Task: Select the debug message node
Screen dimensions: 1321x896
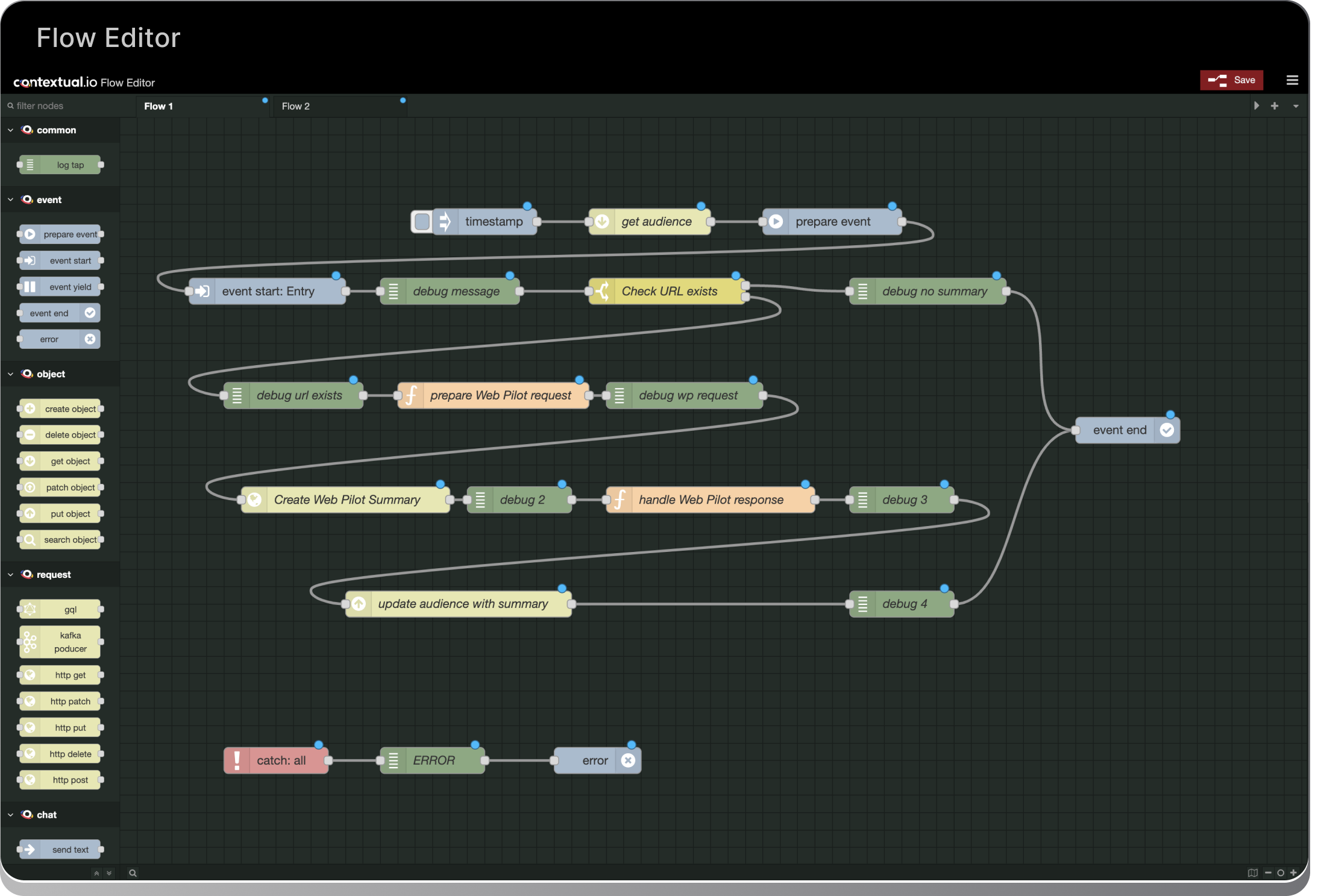Action: click(x=450, y=292)
